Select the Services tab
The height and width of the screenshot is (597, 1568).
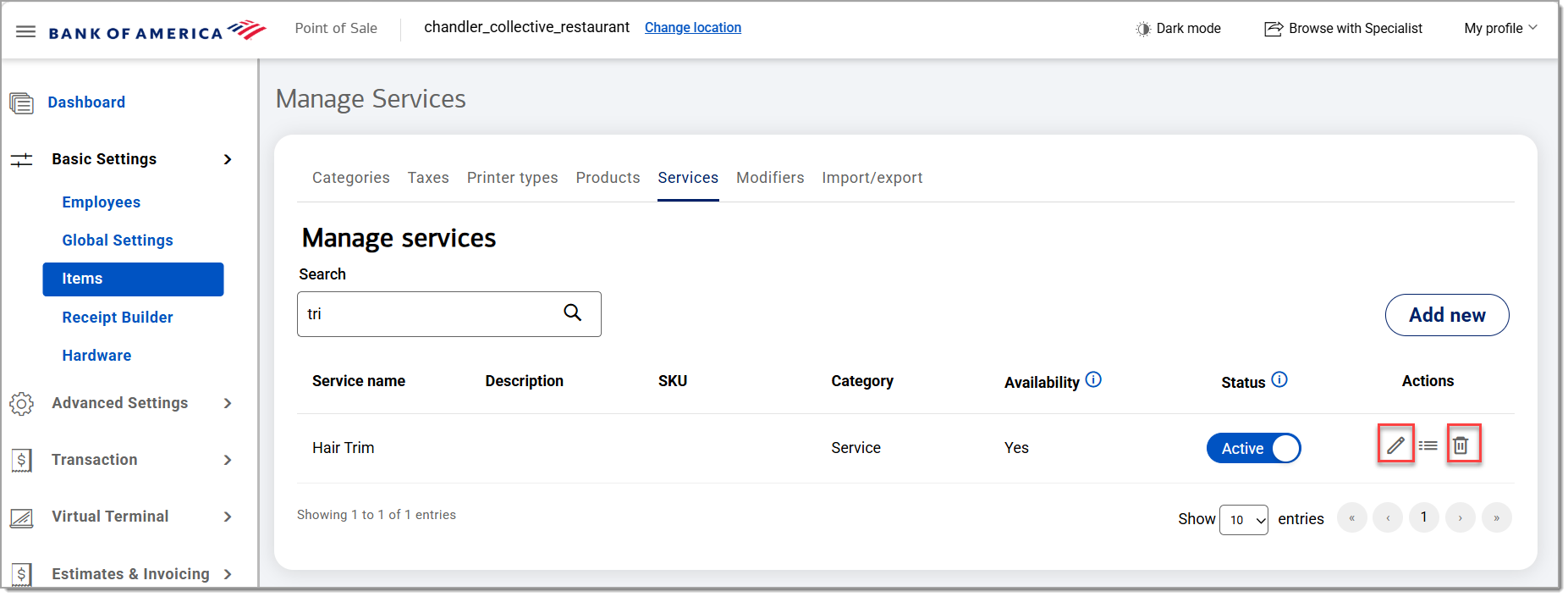[x=688, y=178]
